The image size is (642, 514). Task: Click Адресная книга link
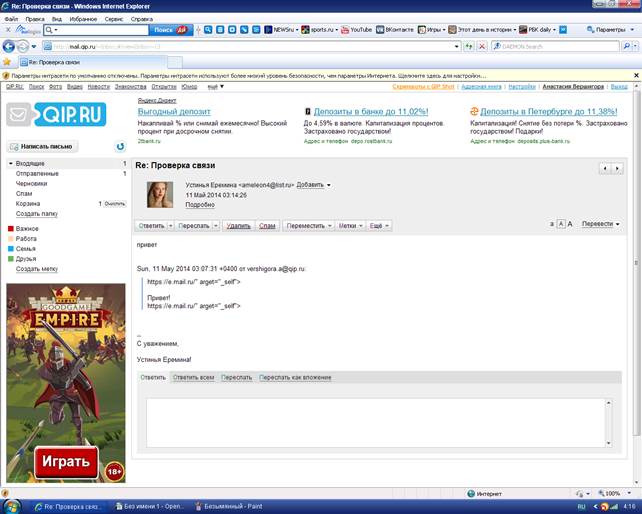481,86
